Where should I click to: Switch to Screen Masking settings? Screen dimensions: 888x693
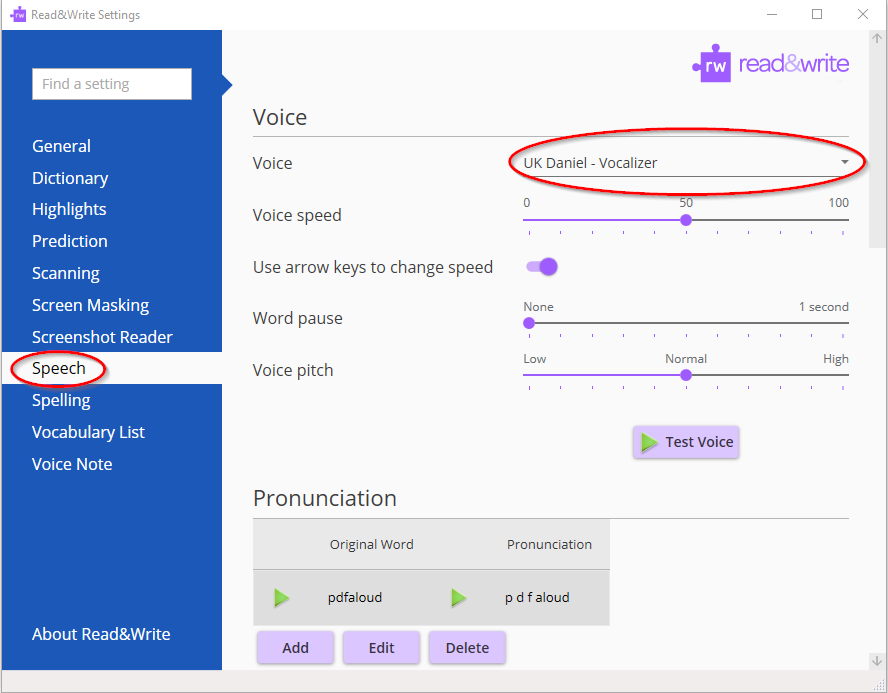91,305
